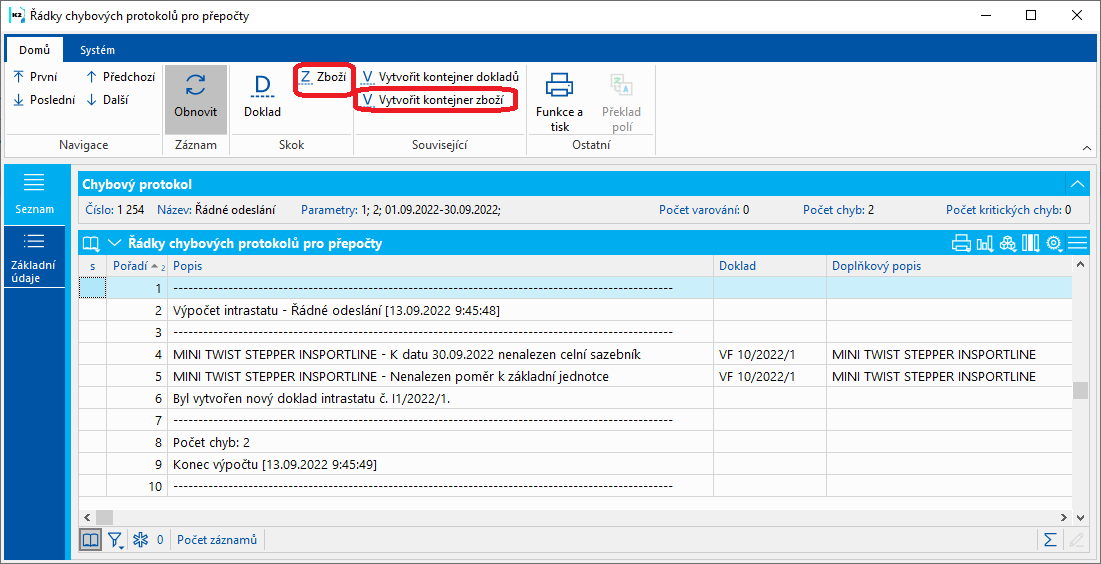The image size is (1101, 564).
Task: Open the Seznam side tab
Action: (34, 195)
